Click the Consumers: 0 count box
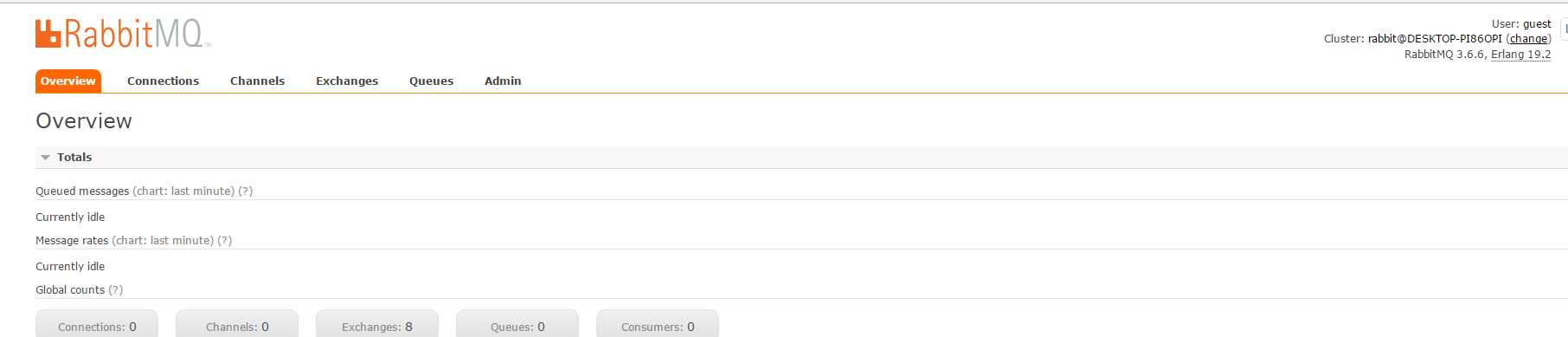1568x337 pixels. 658,323
